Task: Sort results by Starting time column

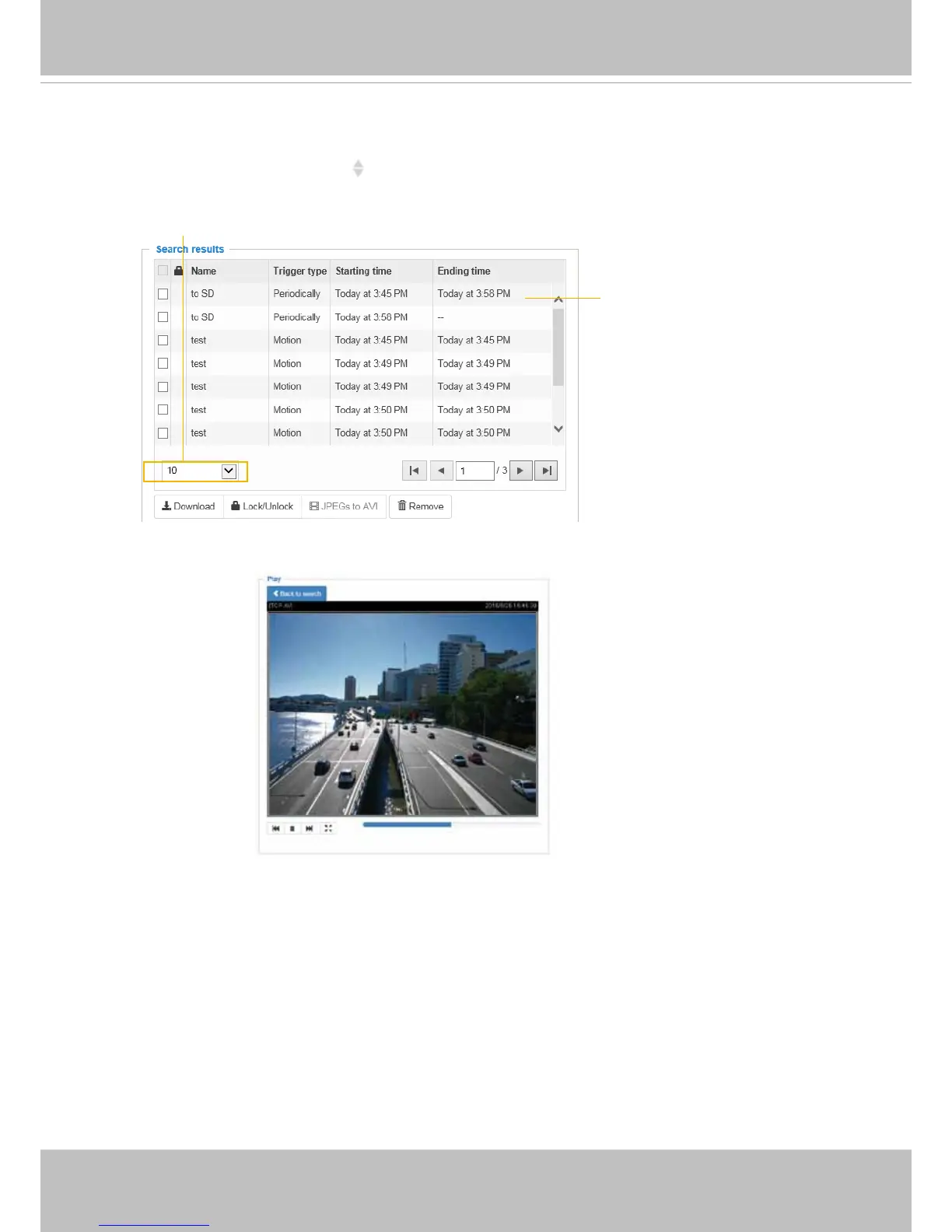Action: coord(363,271)
